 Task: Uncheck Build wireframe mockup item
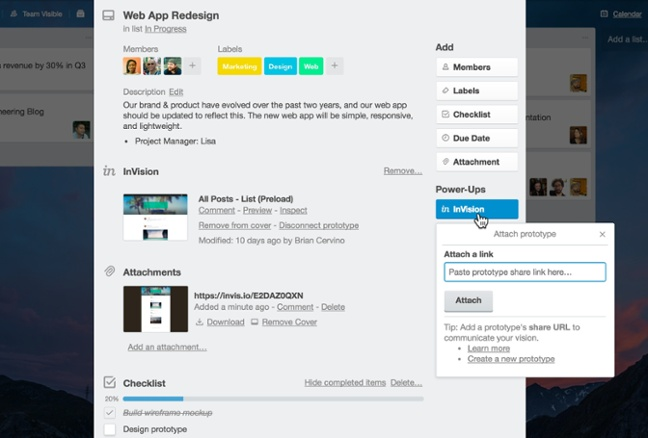(110, 412)
